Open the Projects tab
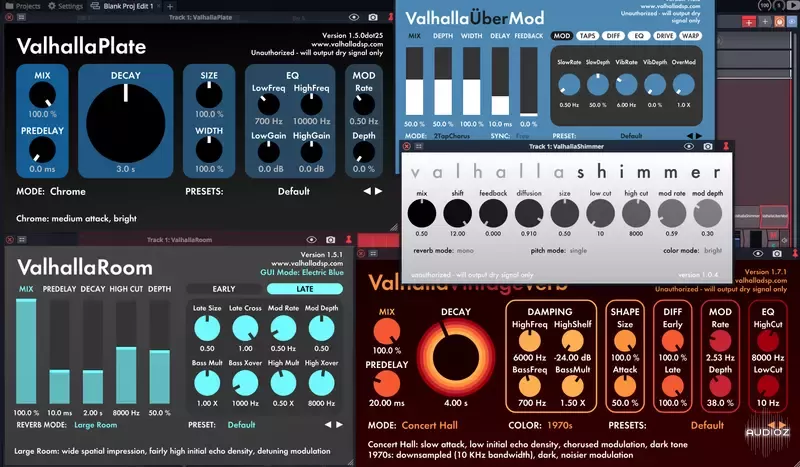This screenshot has height=467, width=800. pyautogui.click(x=23, y=6)
